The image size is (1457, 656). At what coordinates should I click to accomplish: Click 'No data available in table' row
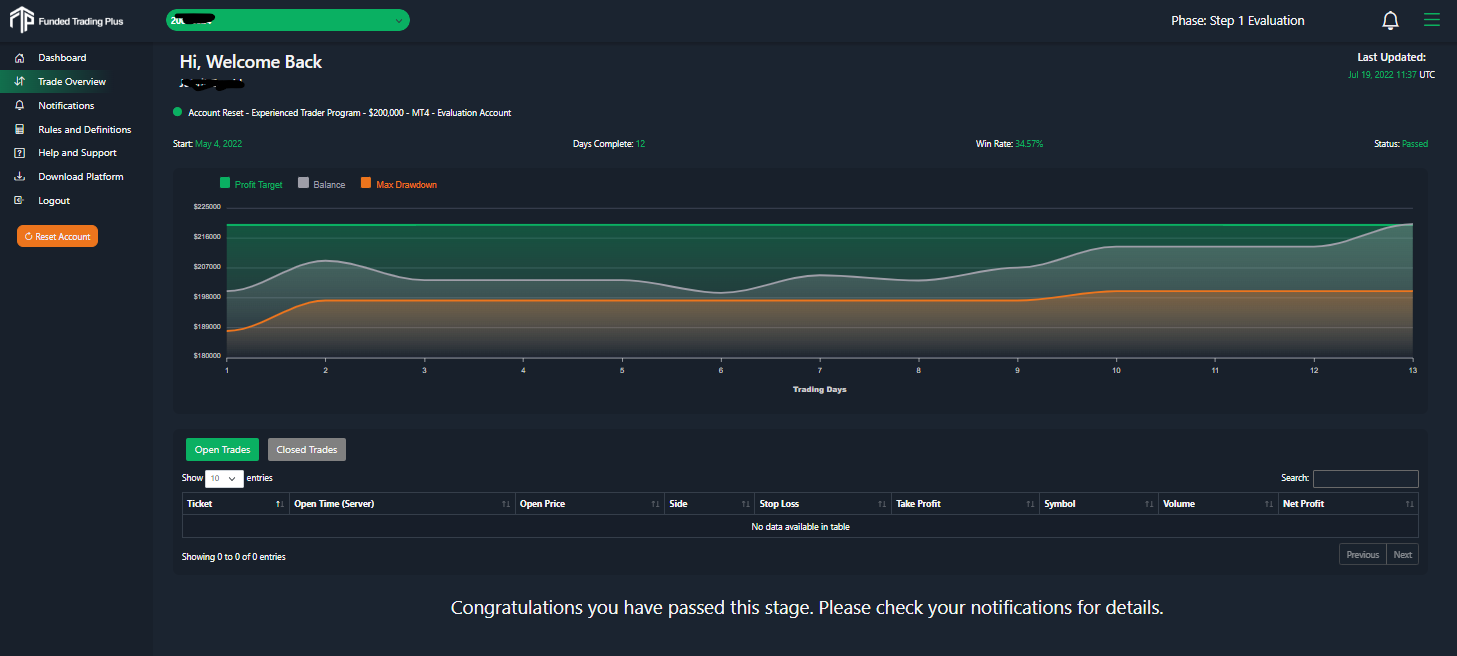pyautogui.click(x=800, y=527)
